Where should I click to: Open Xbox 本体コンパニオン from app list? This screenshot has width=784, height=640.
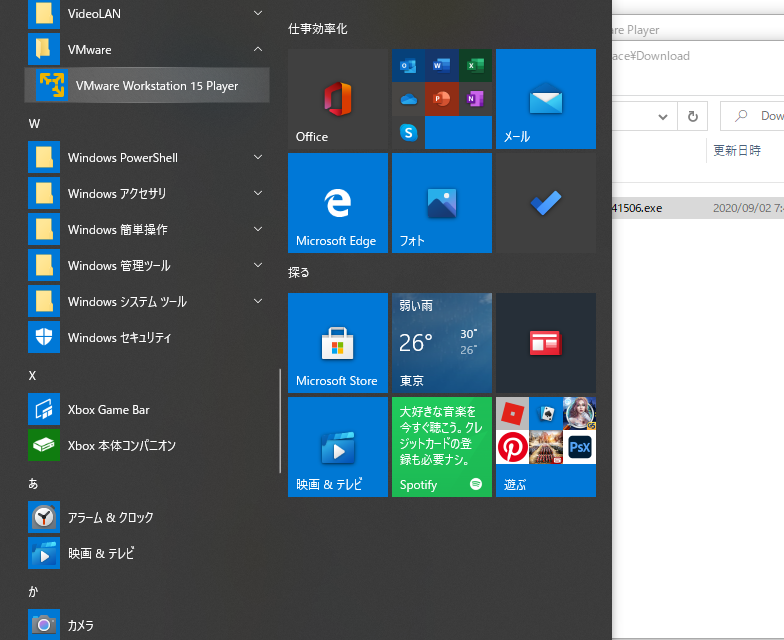pyautogui.click(x=147, y=446)
